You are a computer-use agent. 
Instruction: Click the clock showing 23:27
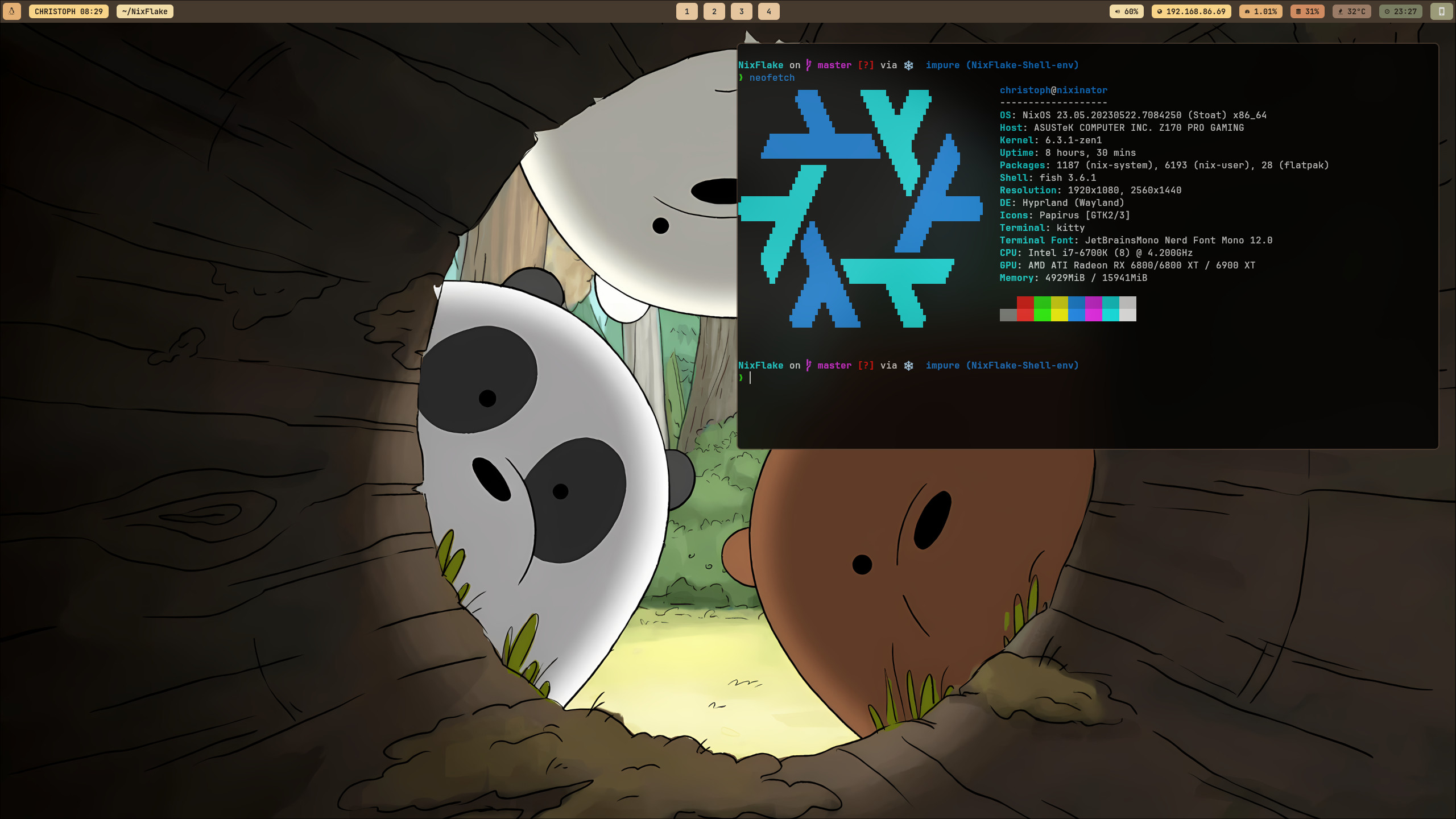(1400, 11)
